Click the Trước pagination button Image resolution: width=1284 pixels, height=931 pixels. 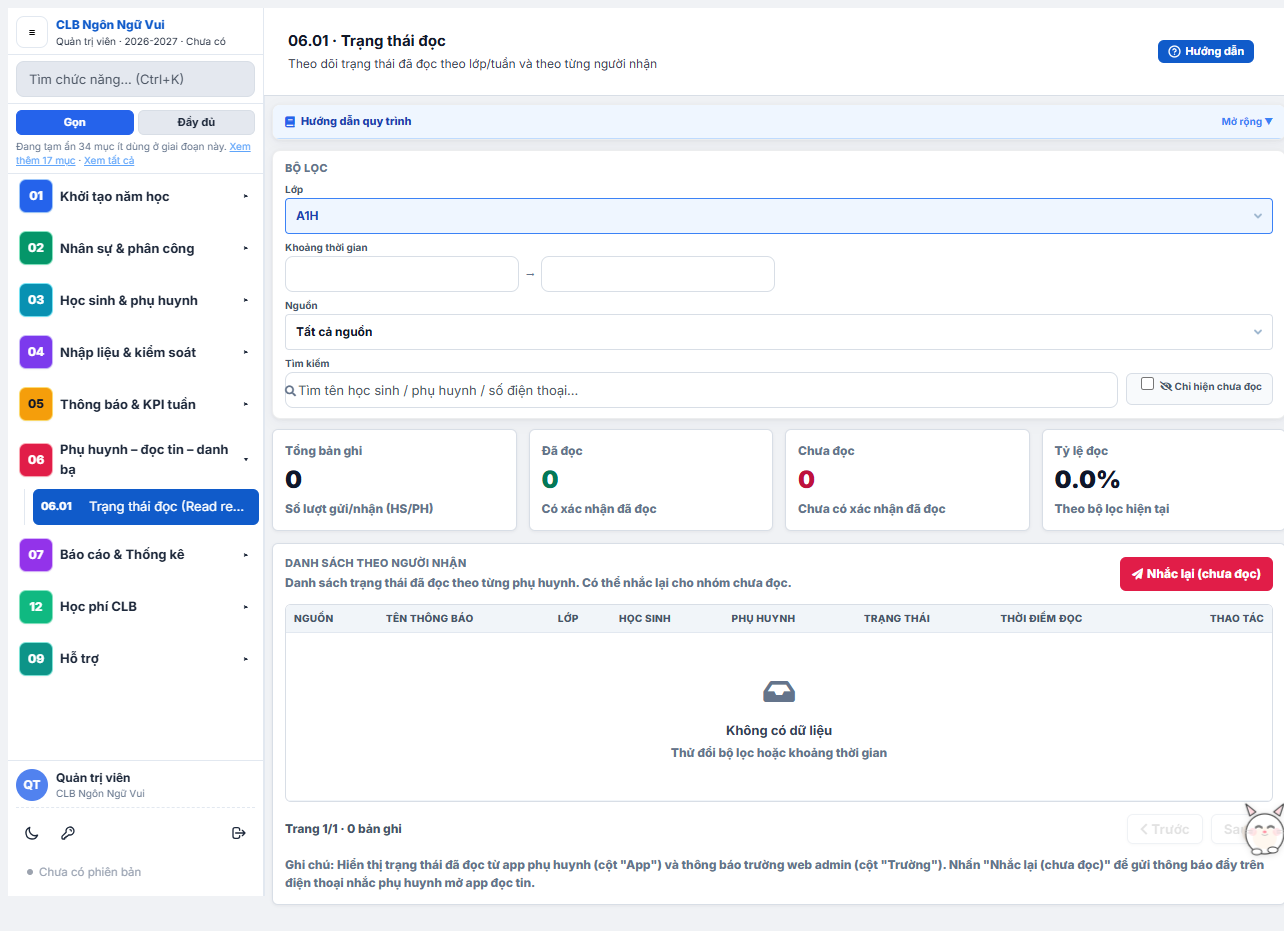[1164, 829]
